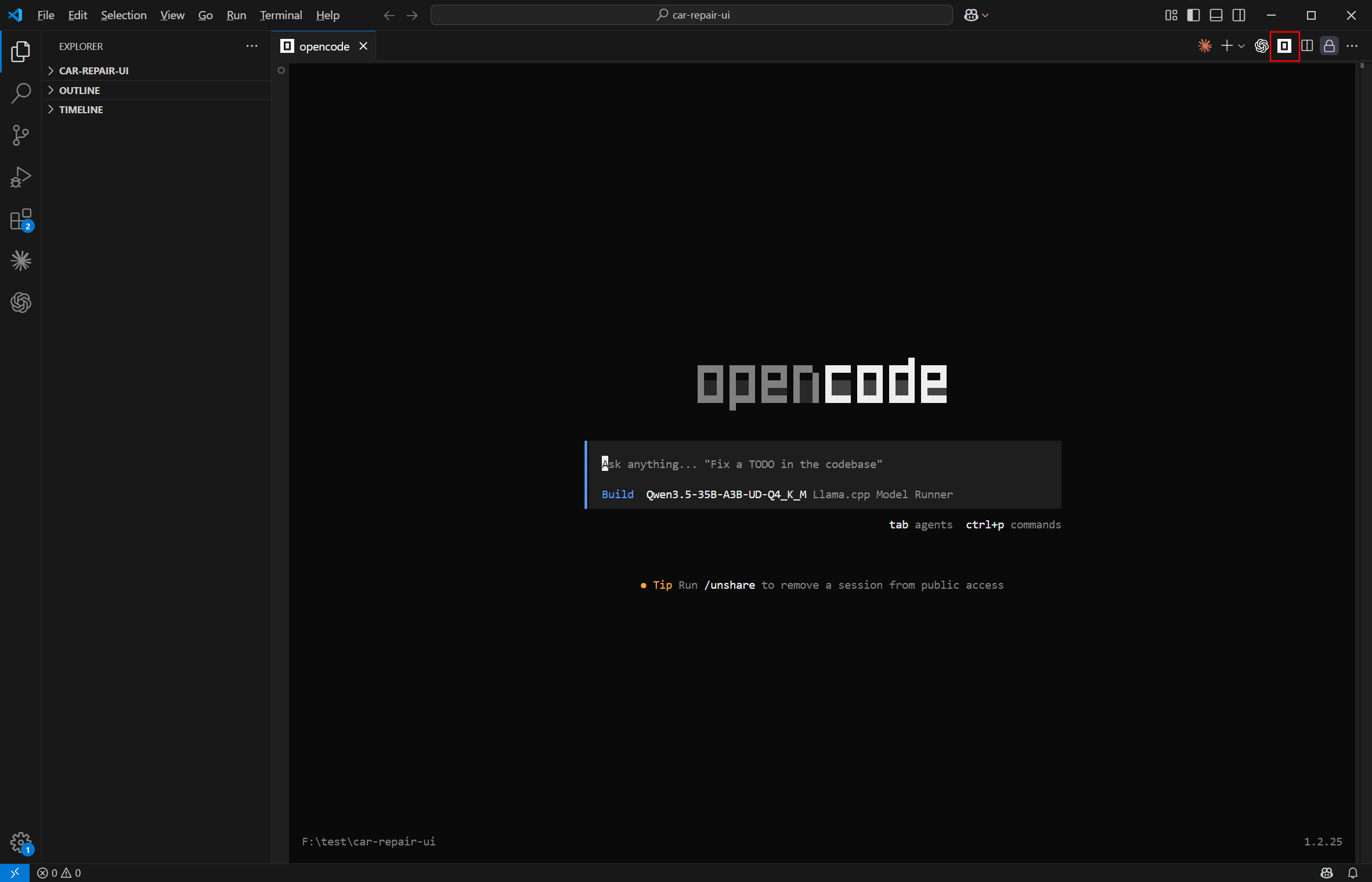The image size is (1372, 882).
Task: Open editor more actions with the ellipsis button
Action: point(1353,46)
